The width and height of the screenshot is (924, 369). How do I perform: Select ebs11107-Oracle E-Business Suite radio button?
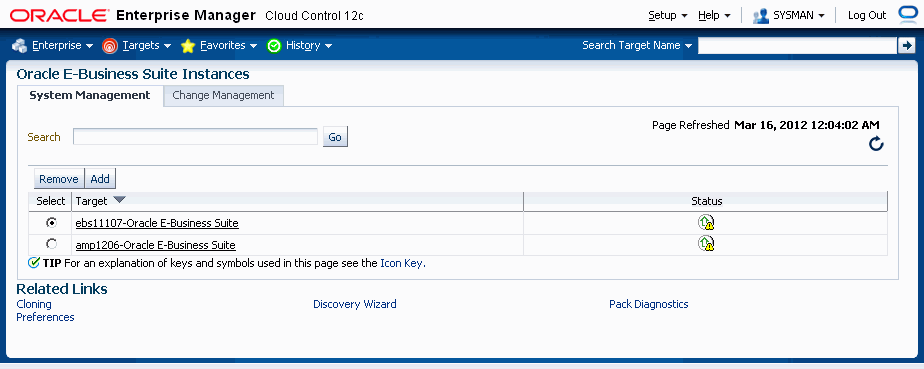(x=52, y=222)
